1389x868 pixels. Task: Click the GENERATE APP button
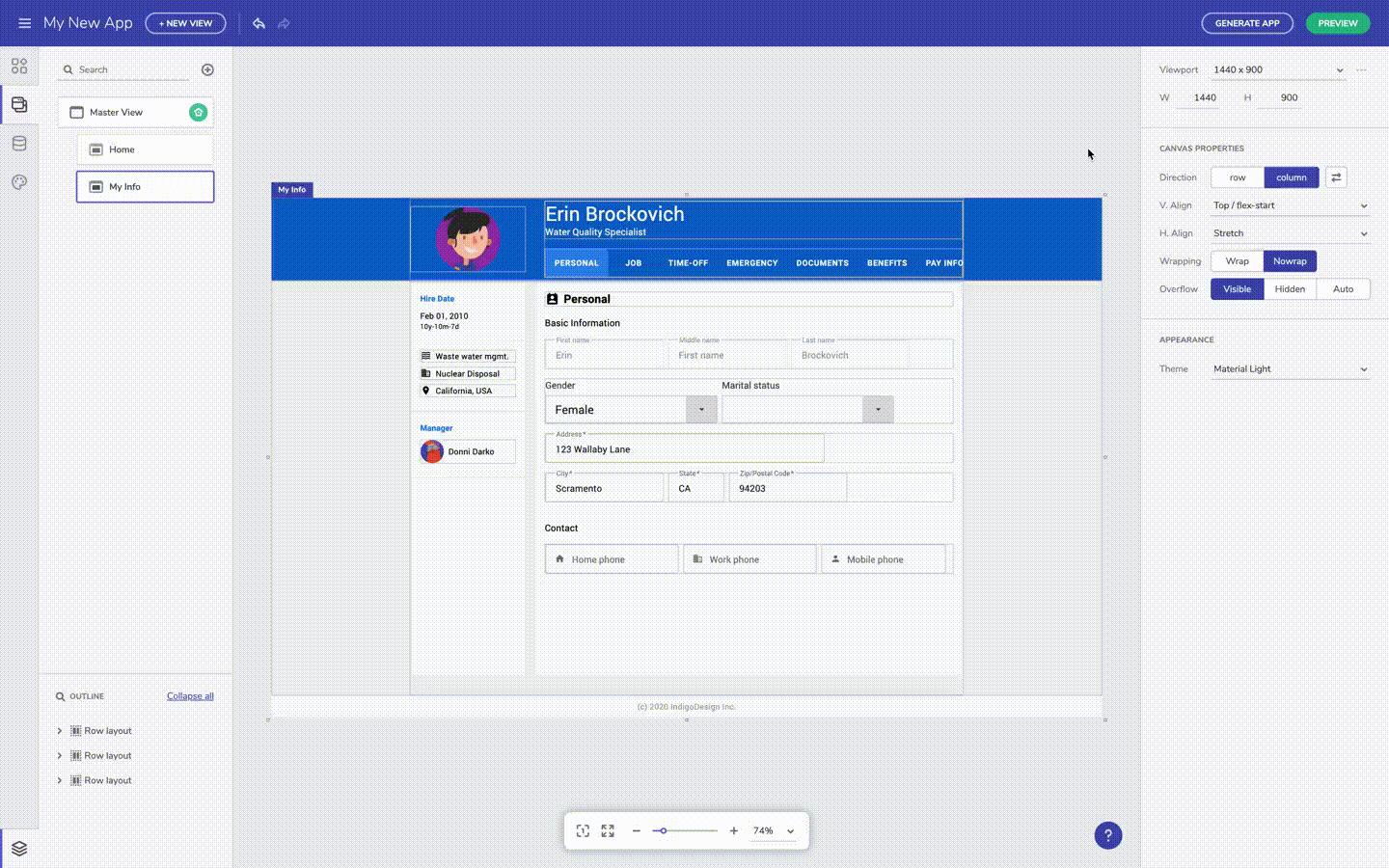1247,23
